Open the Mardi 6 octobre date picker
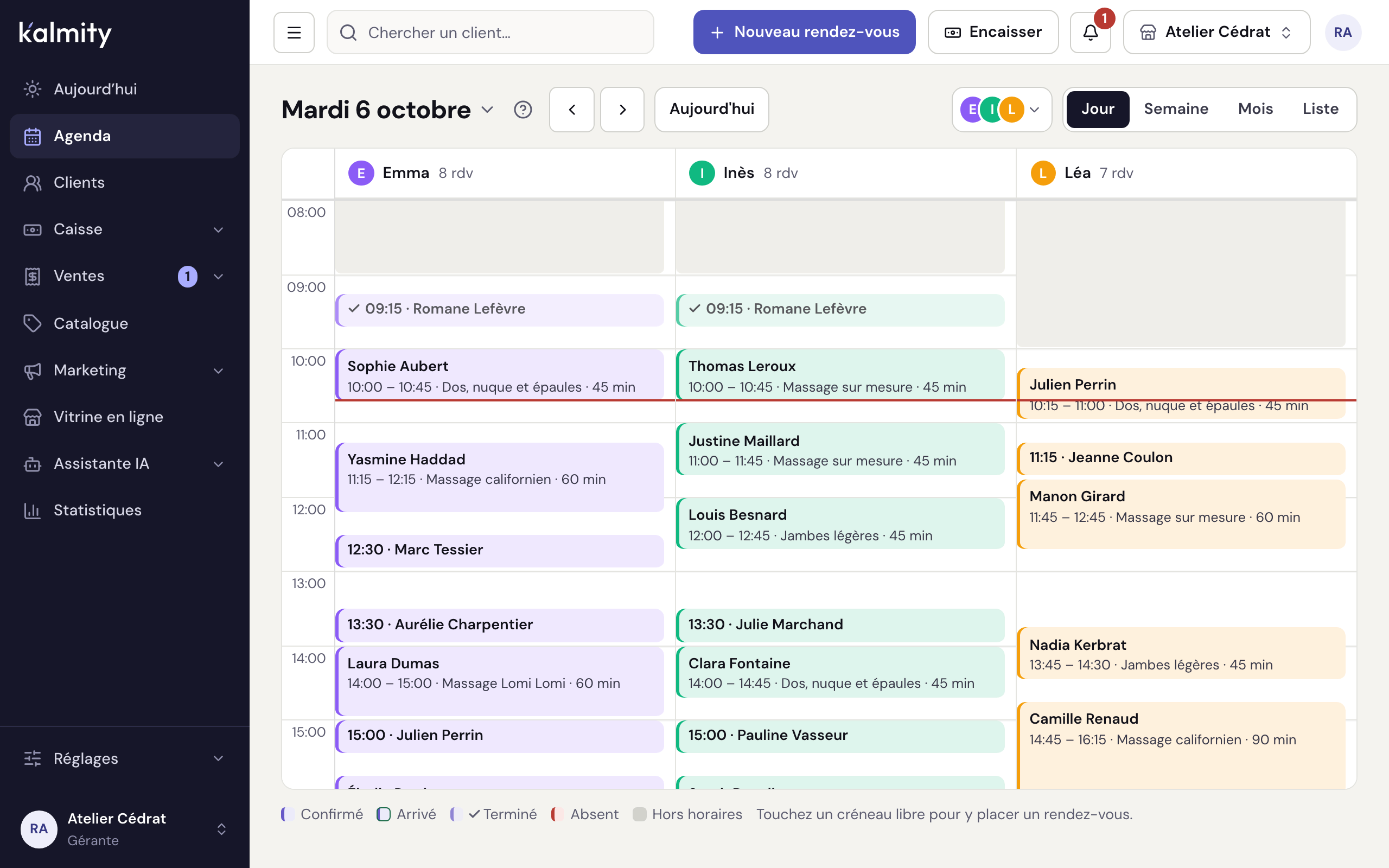Viewport: 1389px width, 868px height. [x=387, y=110]
